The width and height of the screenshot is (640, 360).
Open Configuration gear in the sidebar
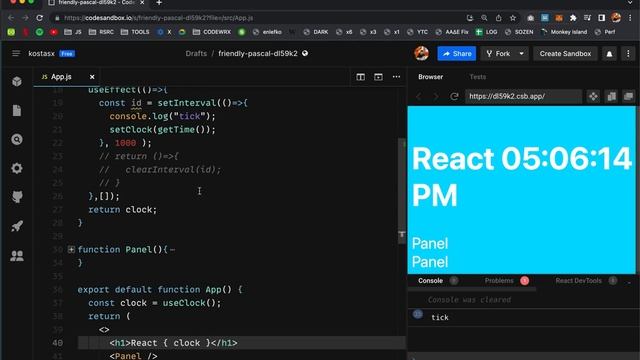pyautogui.click(x=17, y=168)
